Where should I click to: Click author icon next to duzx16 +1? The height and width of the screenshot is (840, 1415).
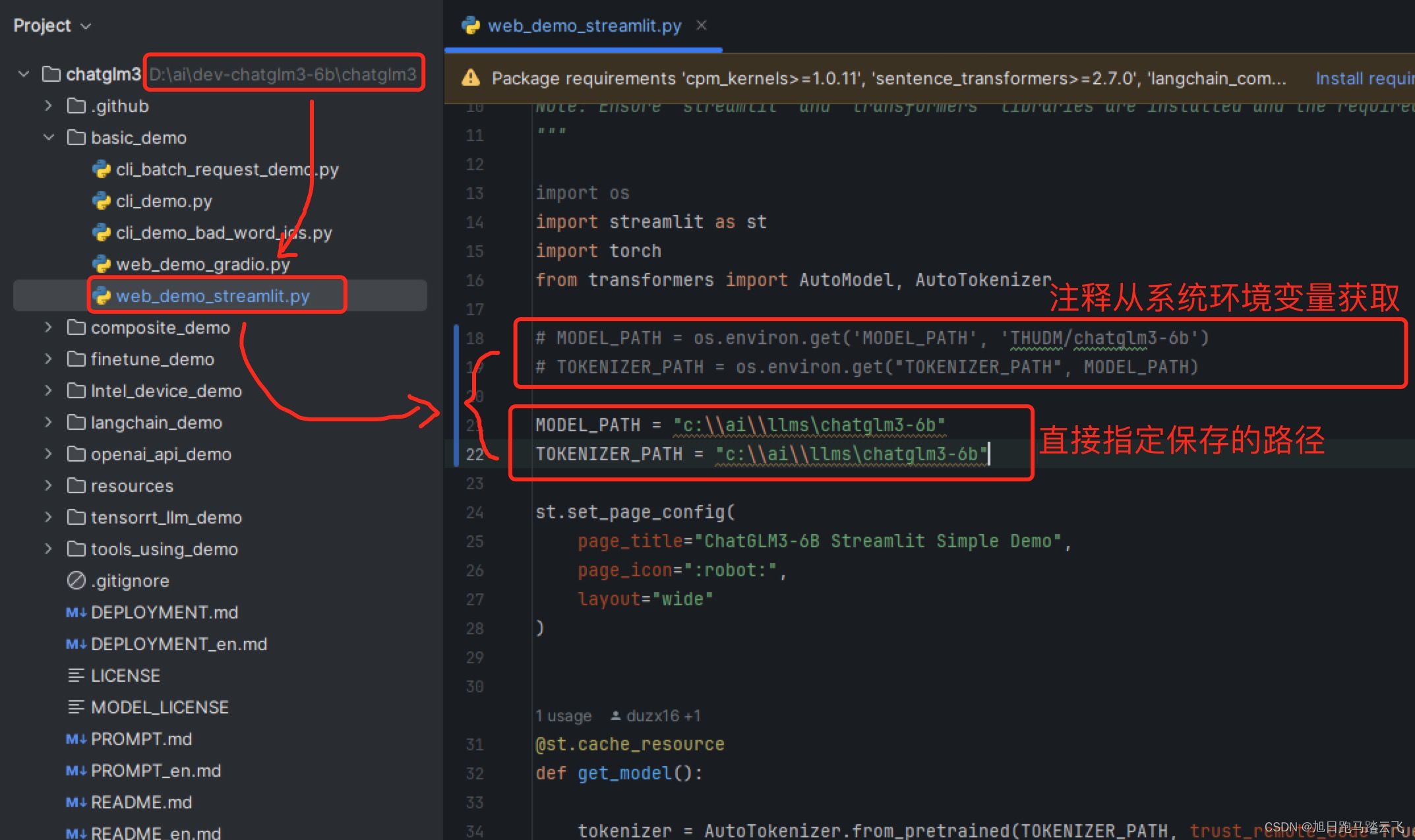coord(615,716)
